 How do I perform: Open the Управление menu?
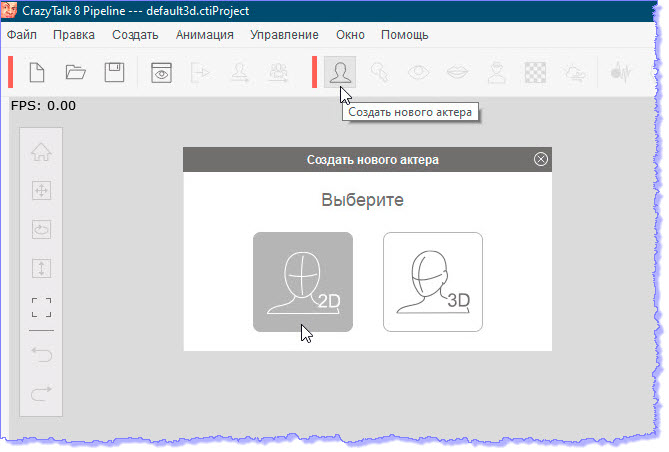tap(284, 35)
